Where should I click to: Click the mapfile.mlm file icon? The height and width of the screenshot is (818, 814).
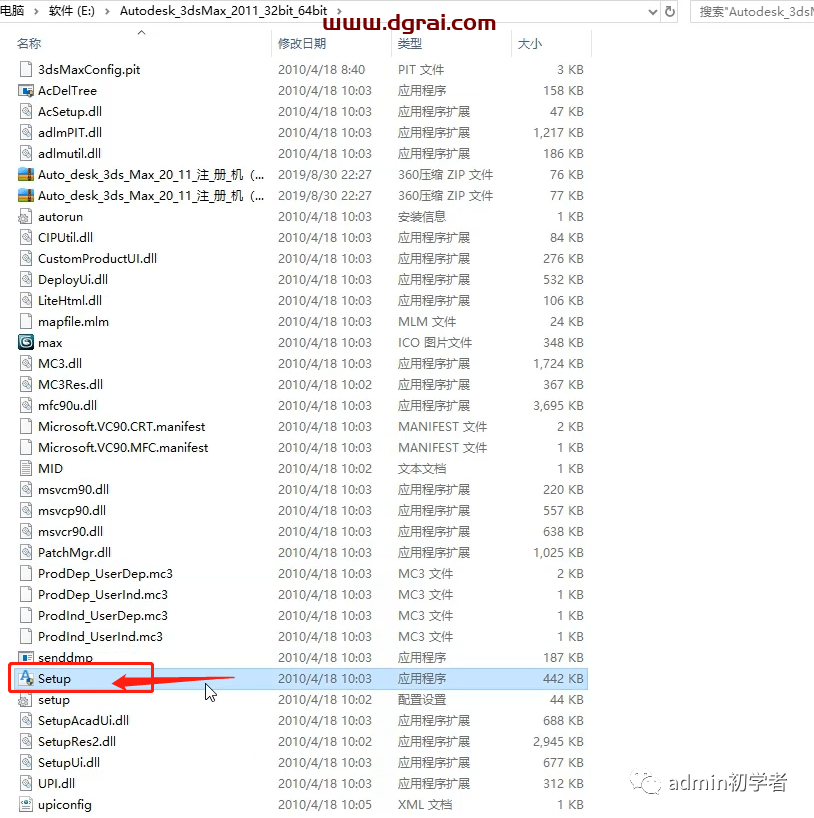pos(26,321)
